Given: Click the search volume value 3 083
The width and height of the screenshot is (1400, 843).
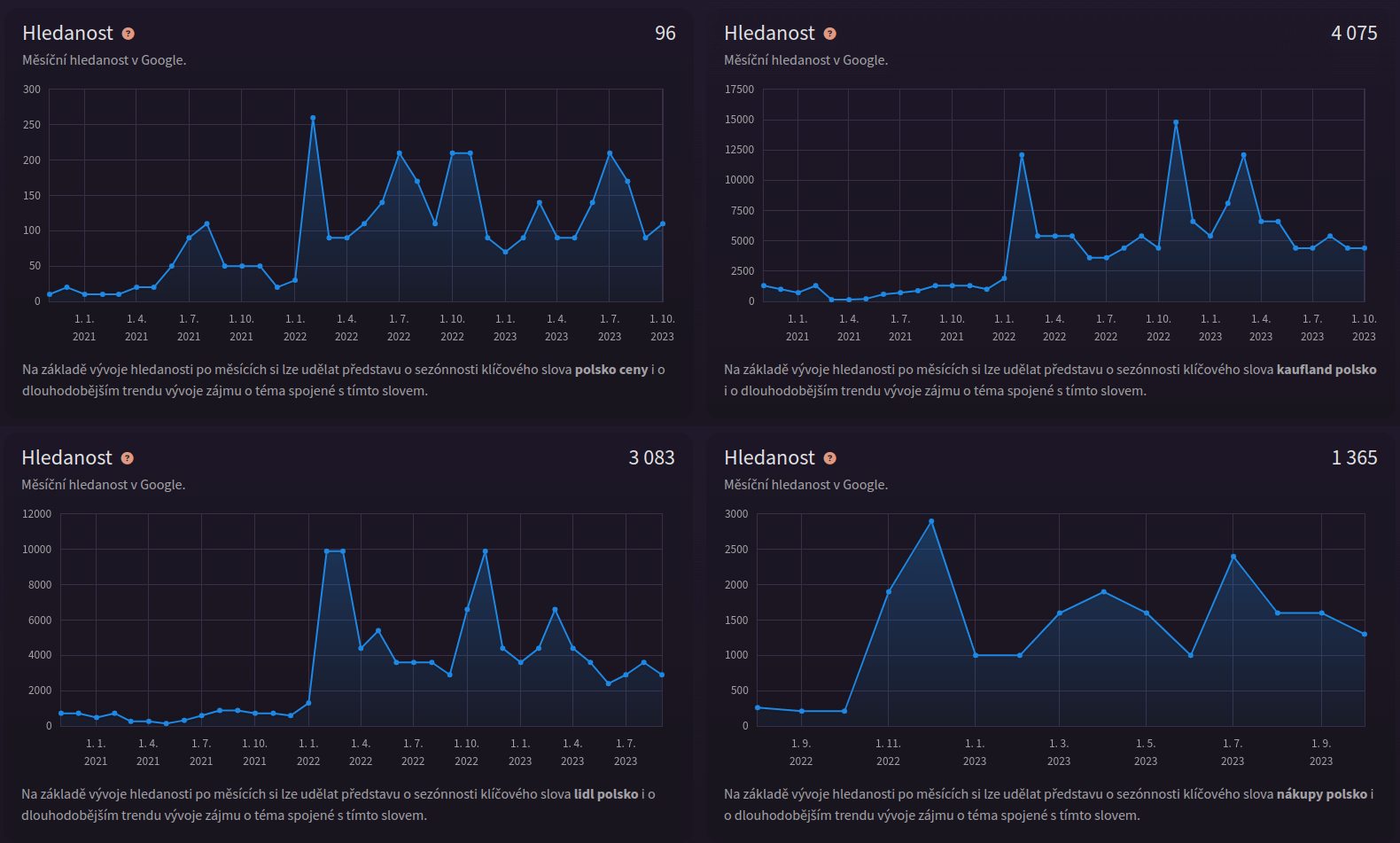Looking at the screenshot, I should coord(651,457).
